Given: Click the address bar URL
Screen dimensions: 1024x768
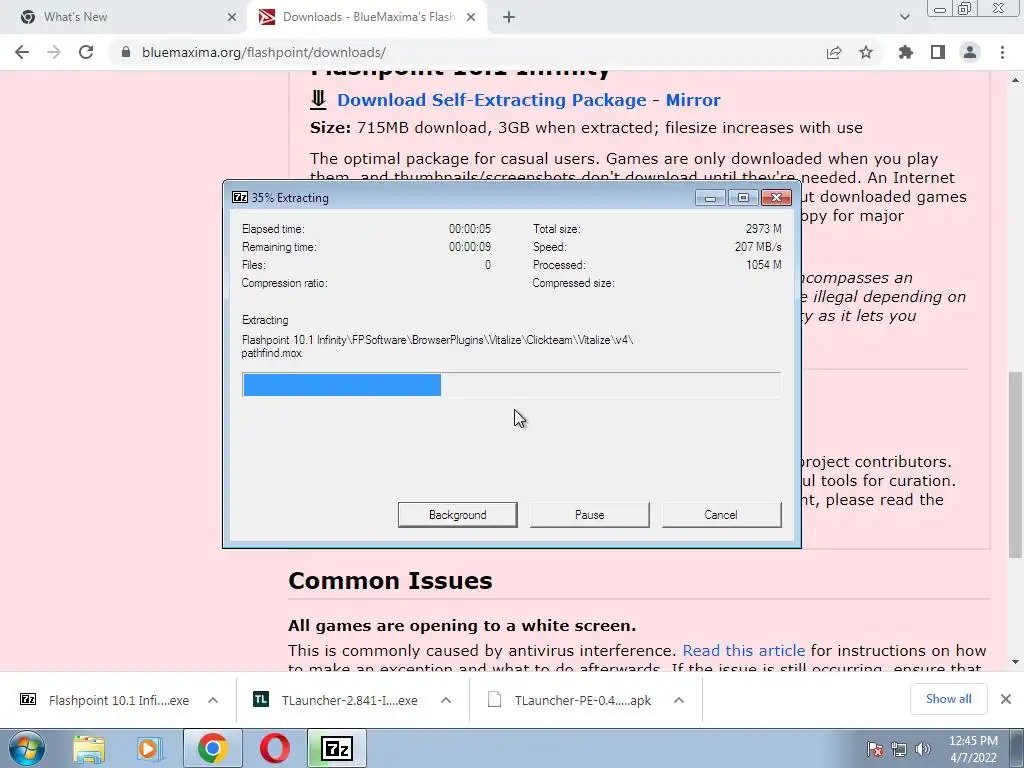Looking at the screenshot, I should 264,52.
